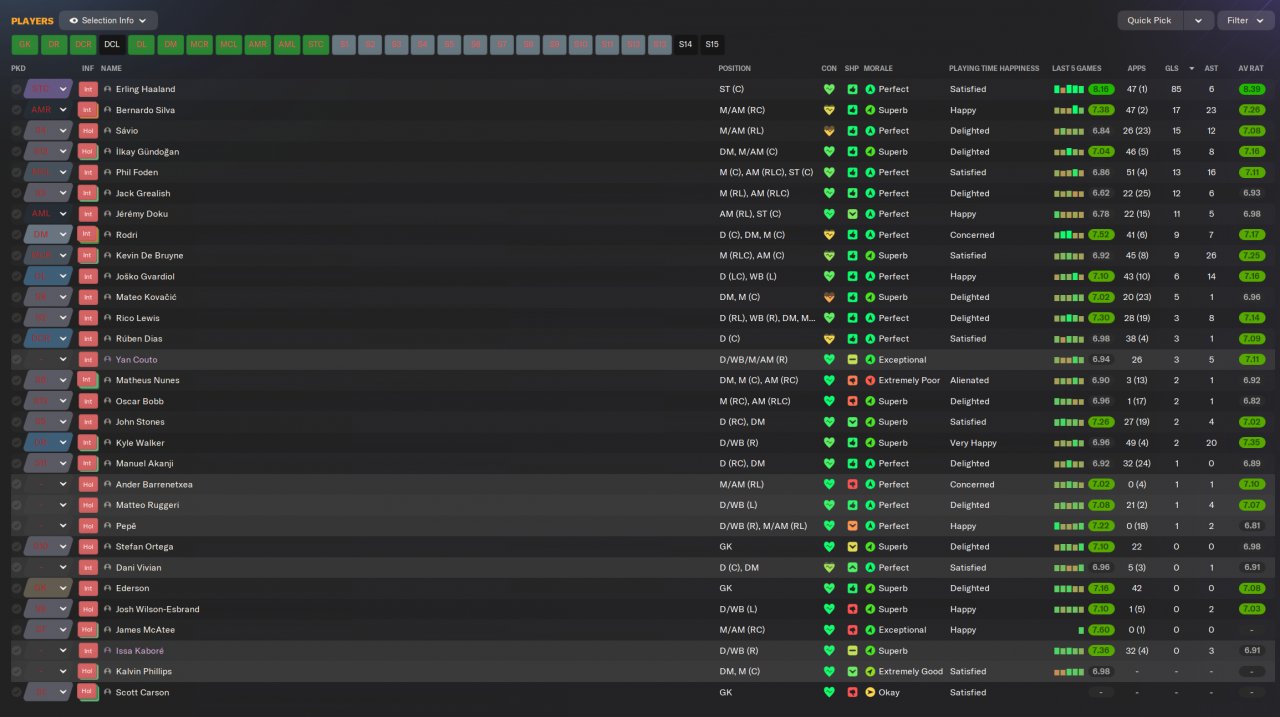This screenshot has height=717, width=1280.
Task: Click the person icon beside Kevin De Bruyne
Action: click(x=107, y=256)
